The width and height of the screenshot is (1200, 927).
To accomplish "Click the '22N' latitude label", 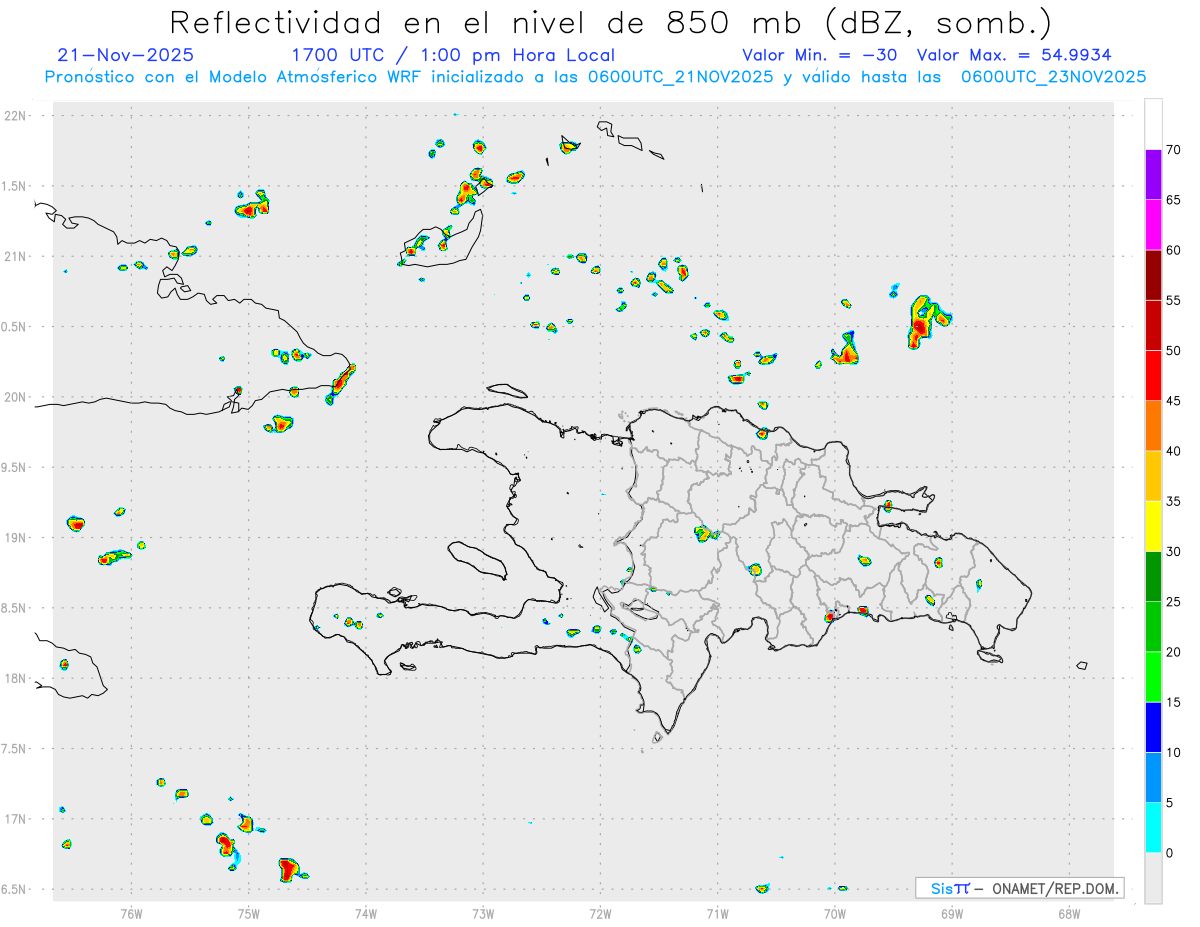I will (16, 116).
